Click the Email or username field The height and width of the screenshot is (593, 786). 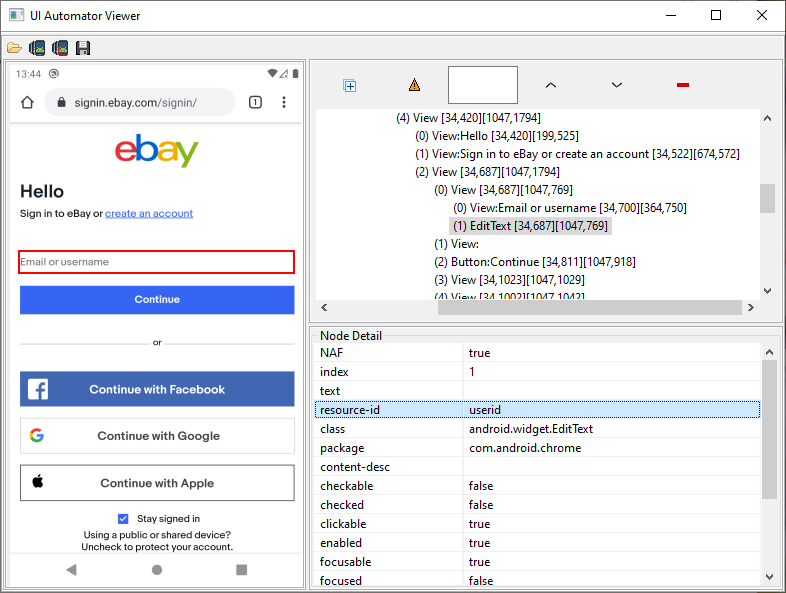click(x=156, y=262)
